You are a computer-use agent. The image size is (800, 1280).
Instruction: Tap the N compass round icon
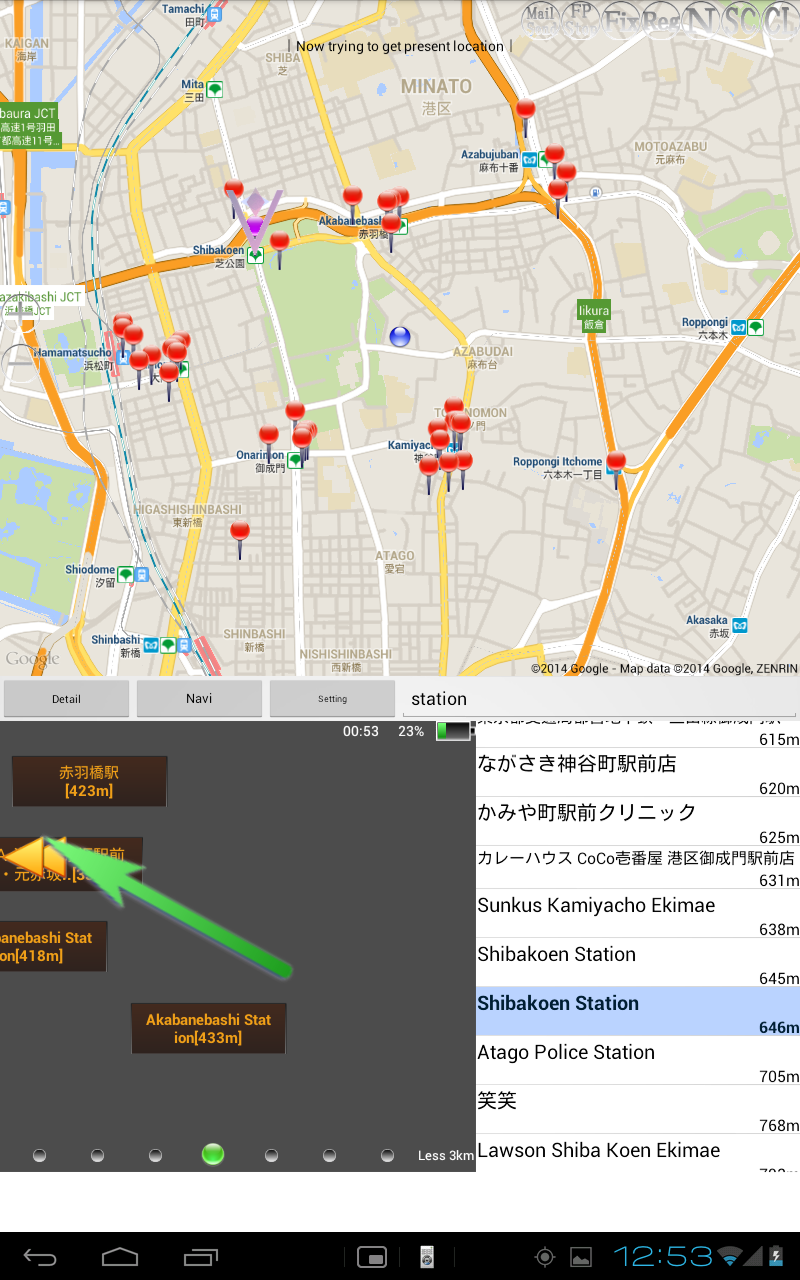click(x=700, y=19)
